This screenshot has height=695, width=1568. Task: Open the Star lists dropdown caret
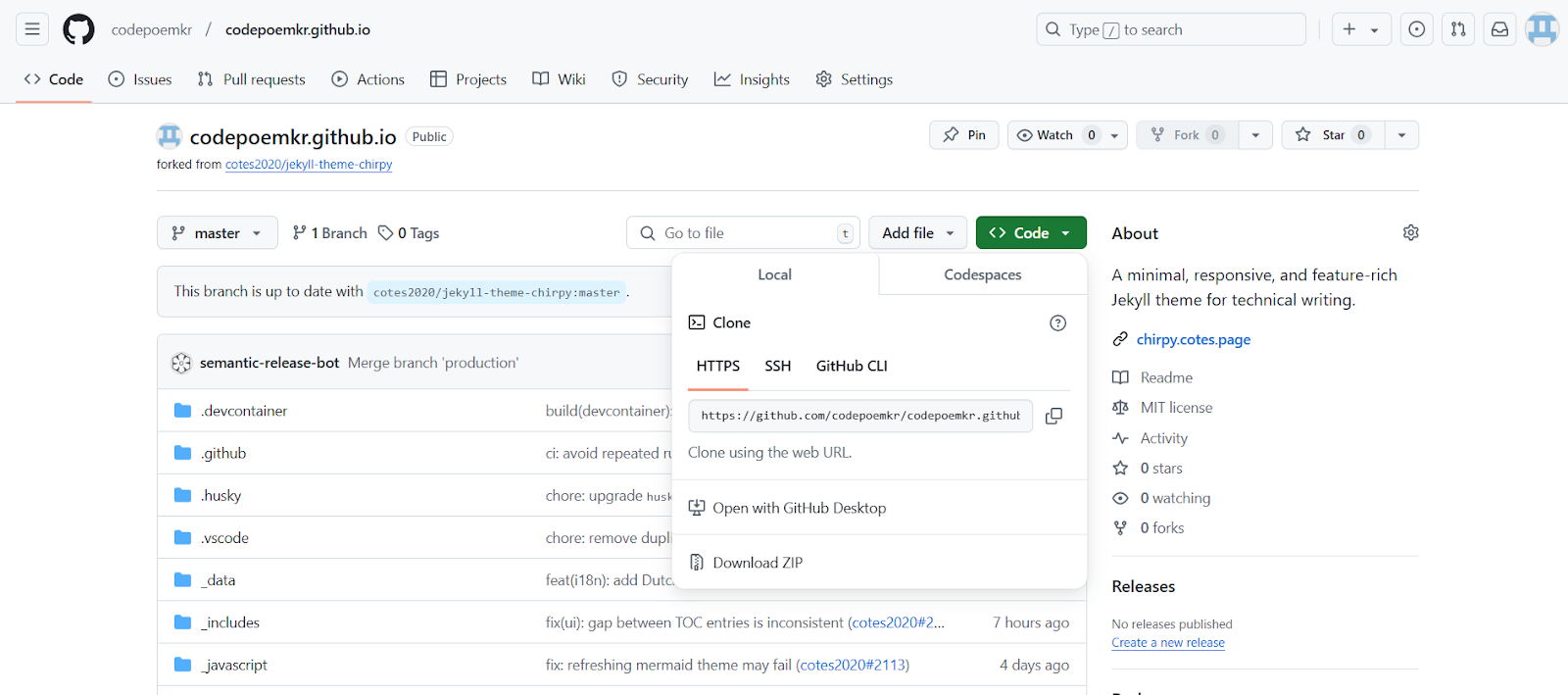coord(1401,135)
